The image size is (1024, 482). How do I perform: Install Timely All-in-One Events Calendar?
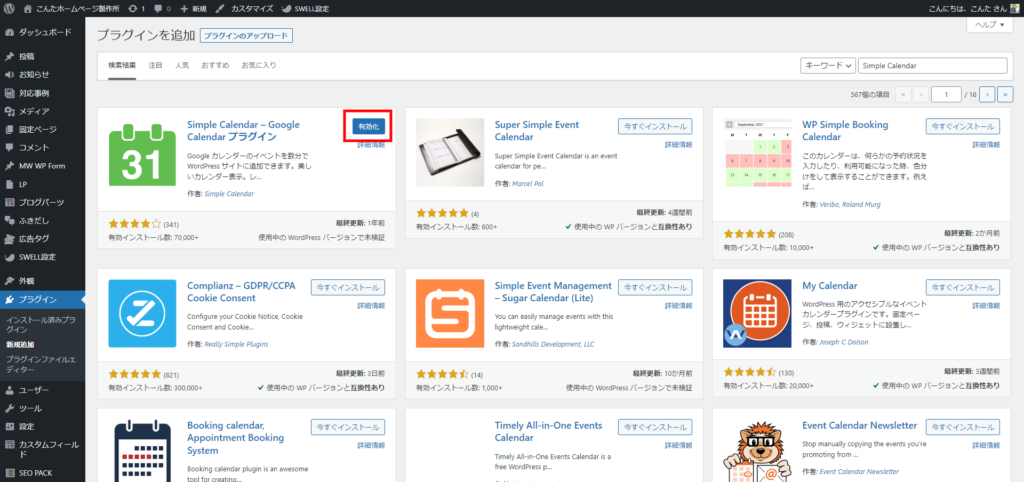pos(655,427)
